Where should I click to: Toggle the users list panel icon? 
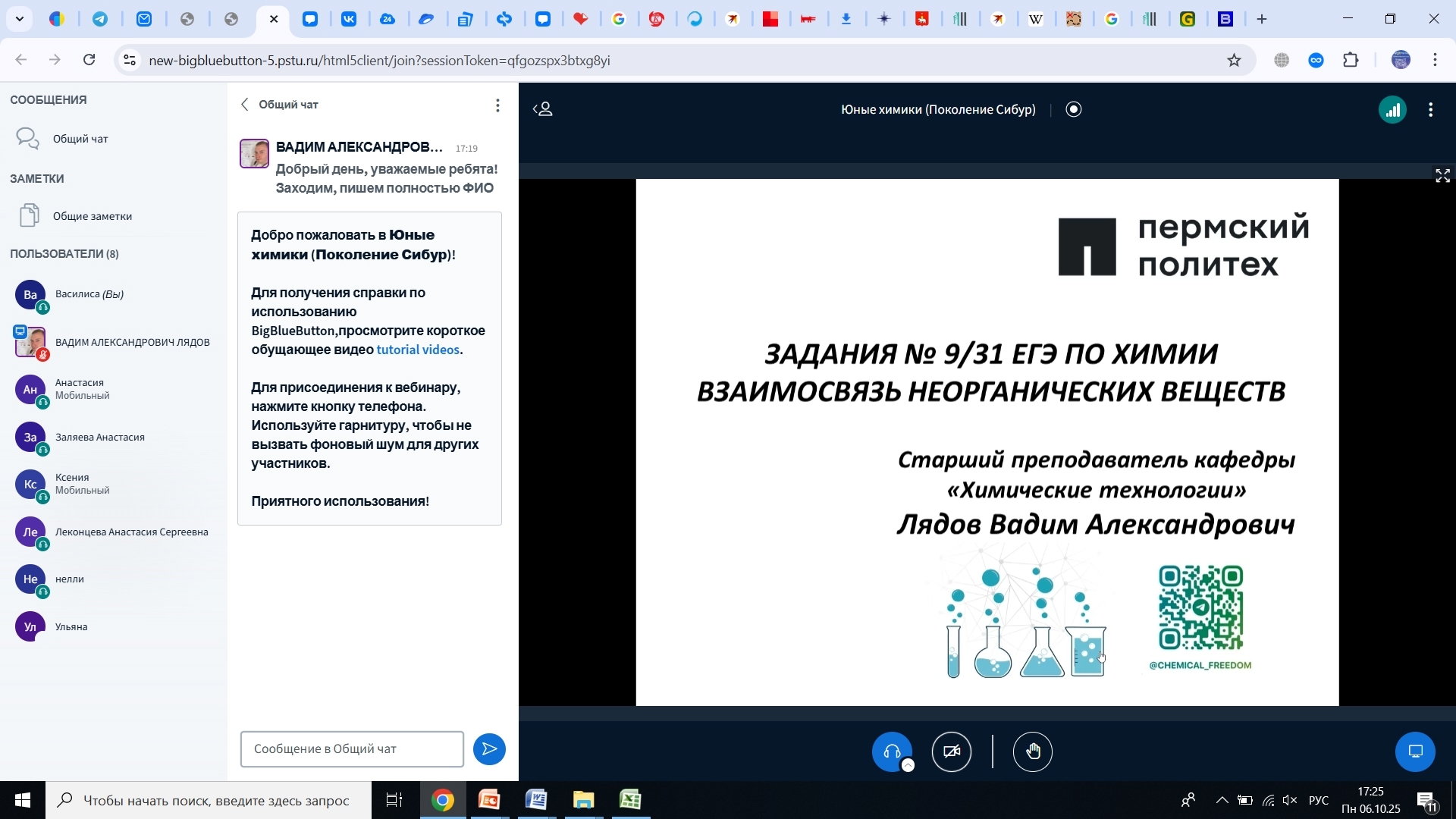(x=543, y=109)
